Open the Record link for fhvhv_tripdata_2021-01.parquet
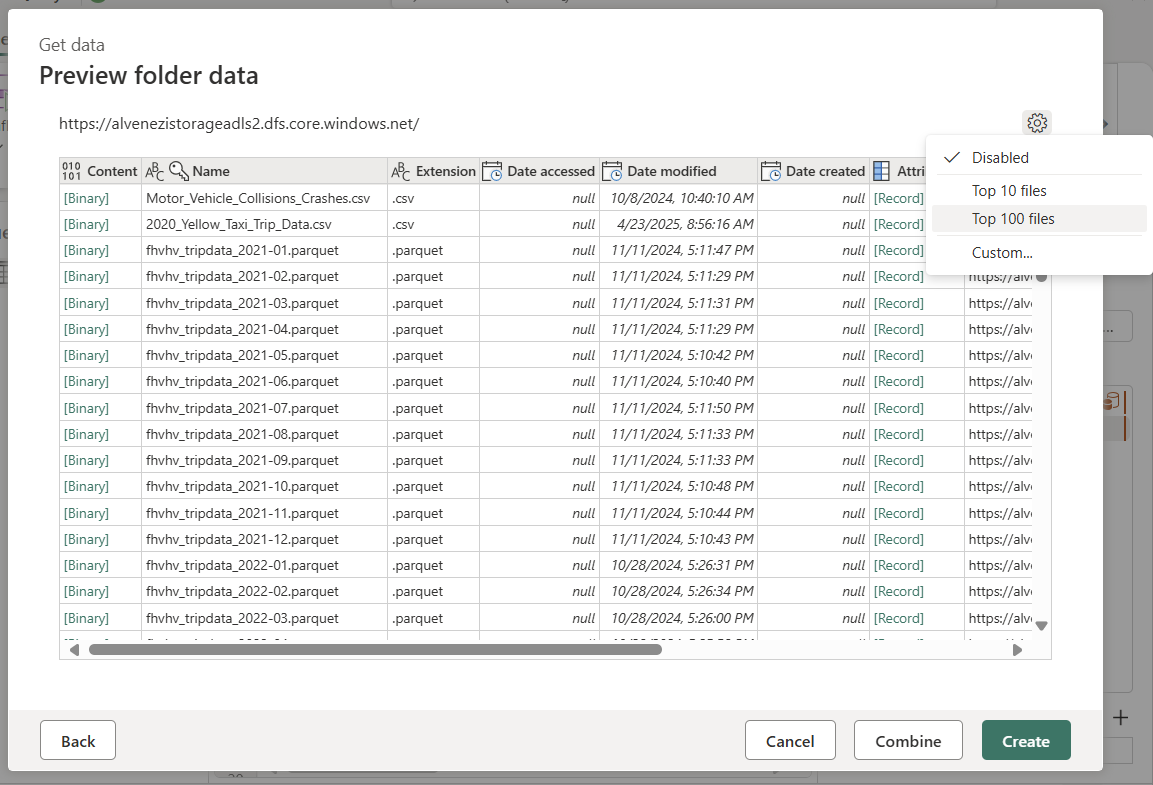This screenshot has width=1153, height=785. 898,250
